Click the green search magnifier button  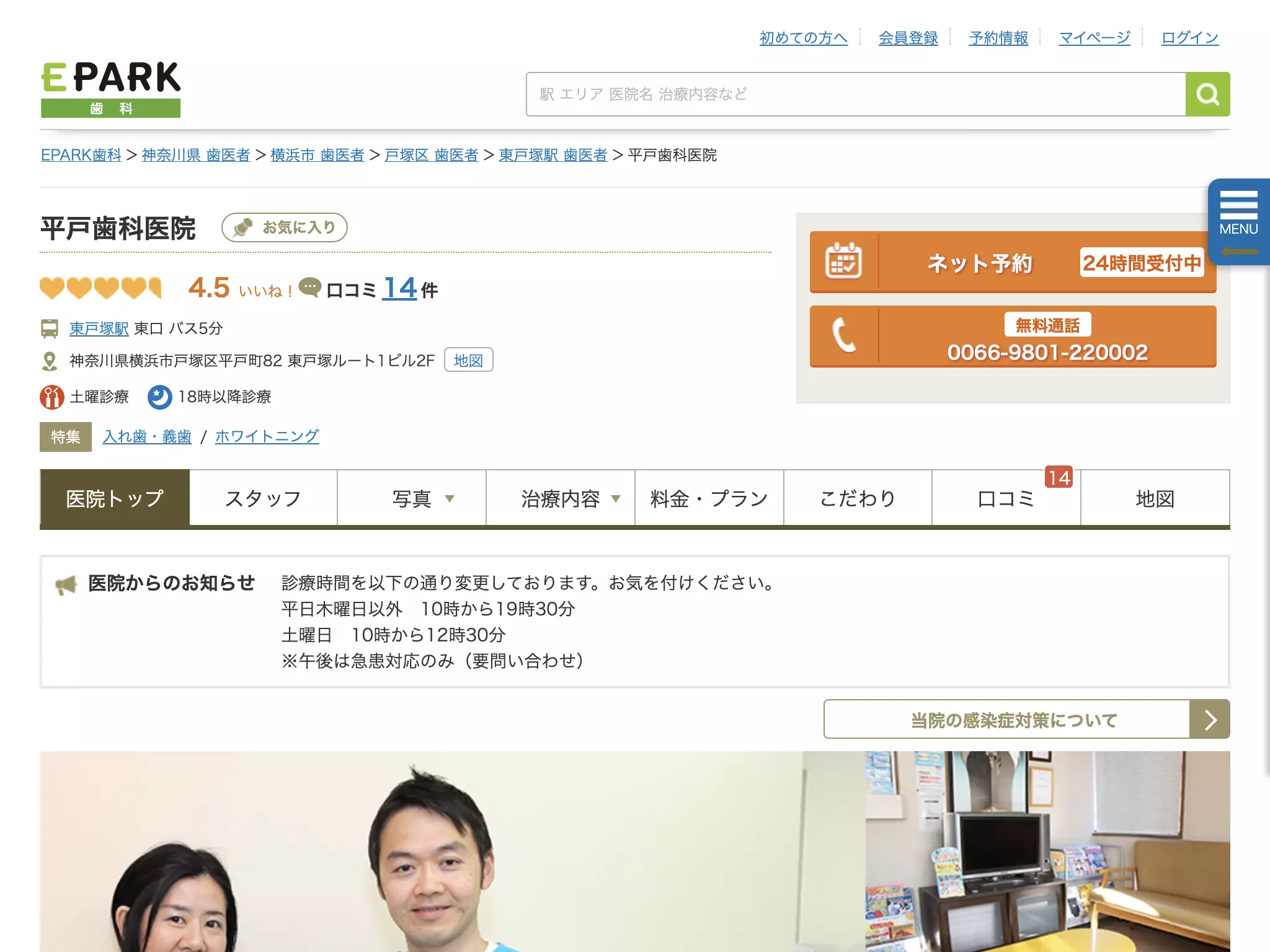pyautogui.click(x=1207, y=94)
